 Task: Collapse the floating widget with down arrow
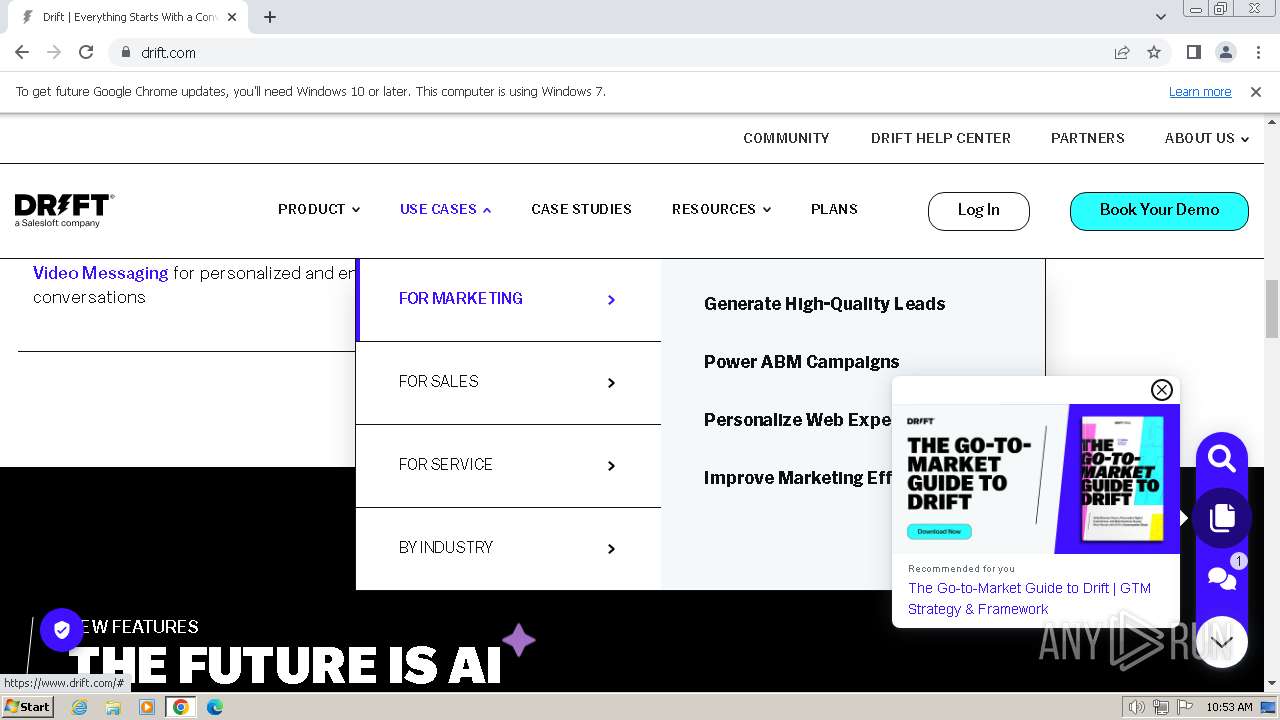point(1222,641)
